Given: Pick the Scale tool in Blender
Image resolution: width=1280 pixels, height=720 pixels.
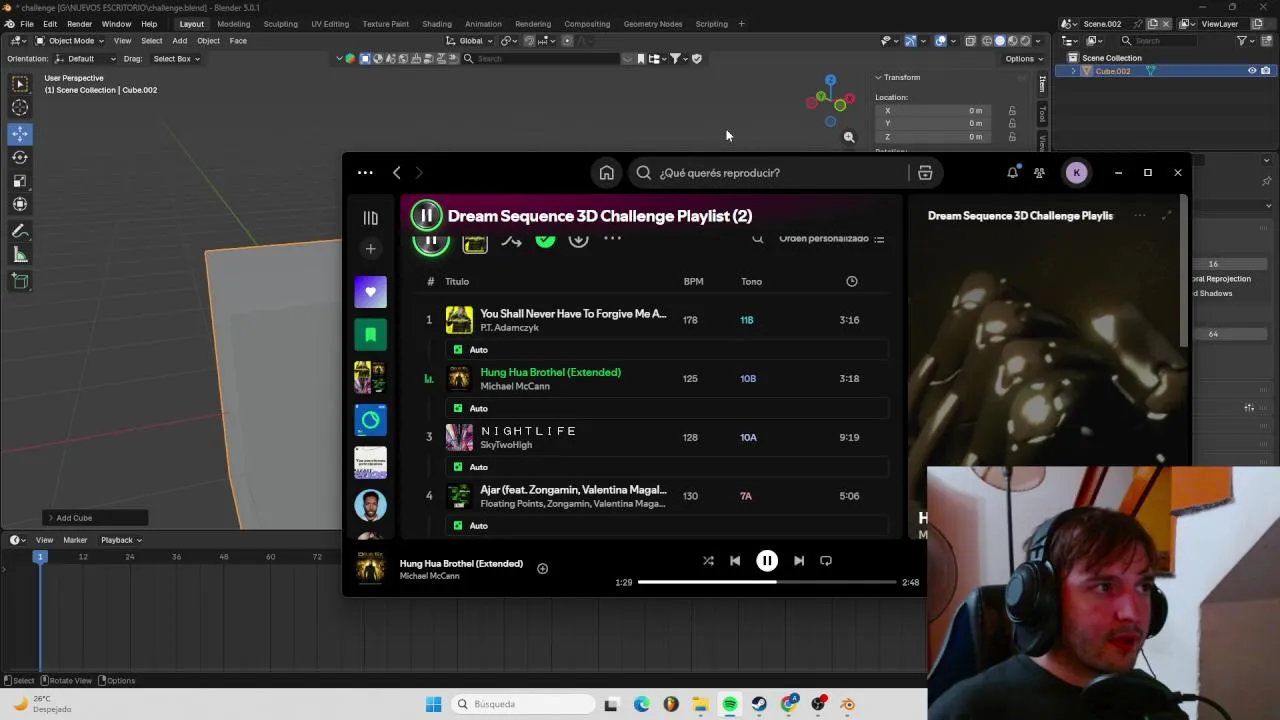Looking at the screenshot, I should pos(20,181).
